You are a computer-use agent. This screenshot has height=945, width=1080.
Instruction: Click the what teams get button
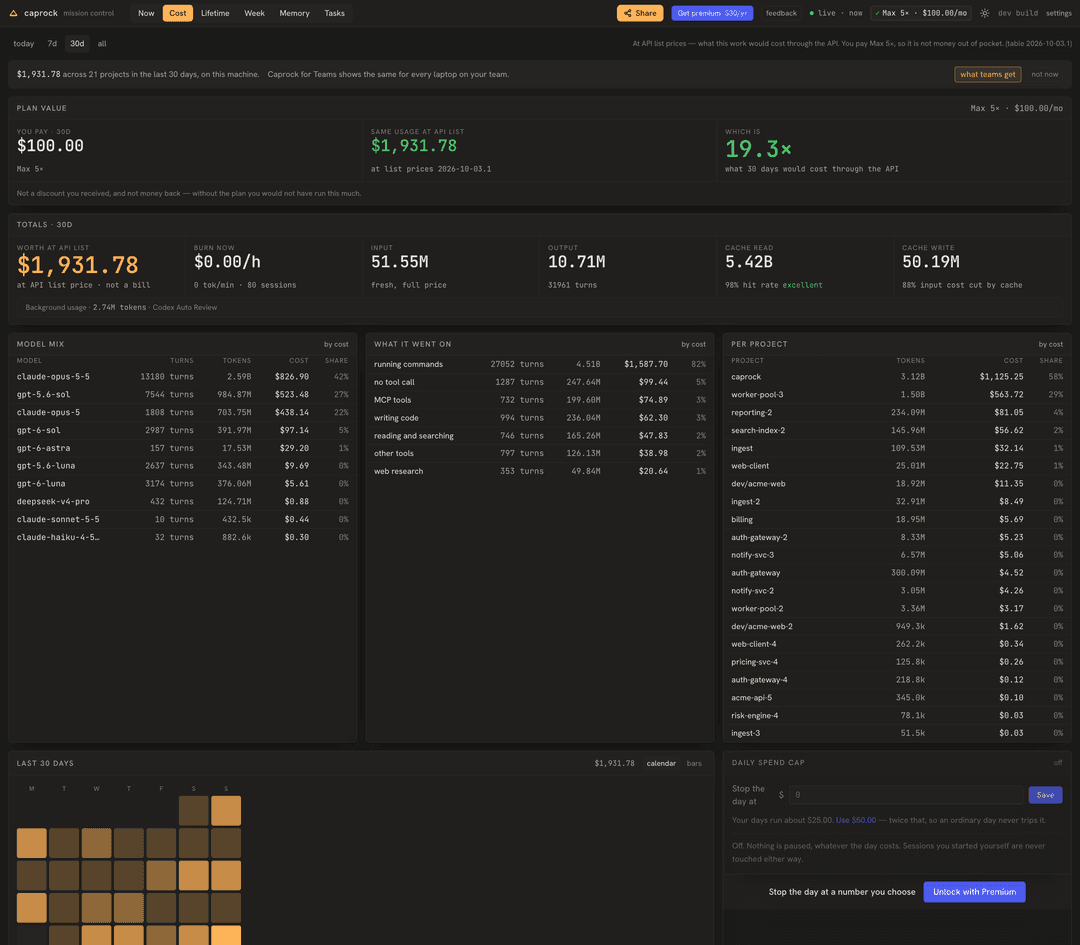[987, 74]
